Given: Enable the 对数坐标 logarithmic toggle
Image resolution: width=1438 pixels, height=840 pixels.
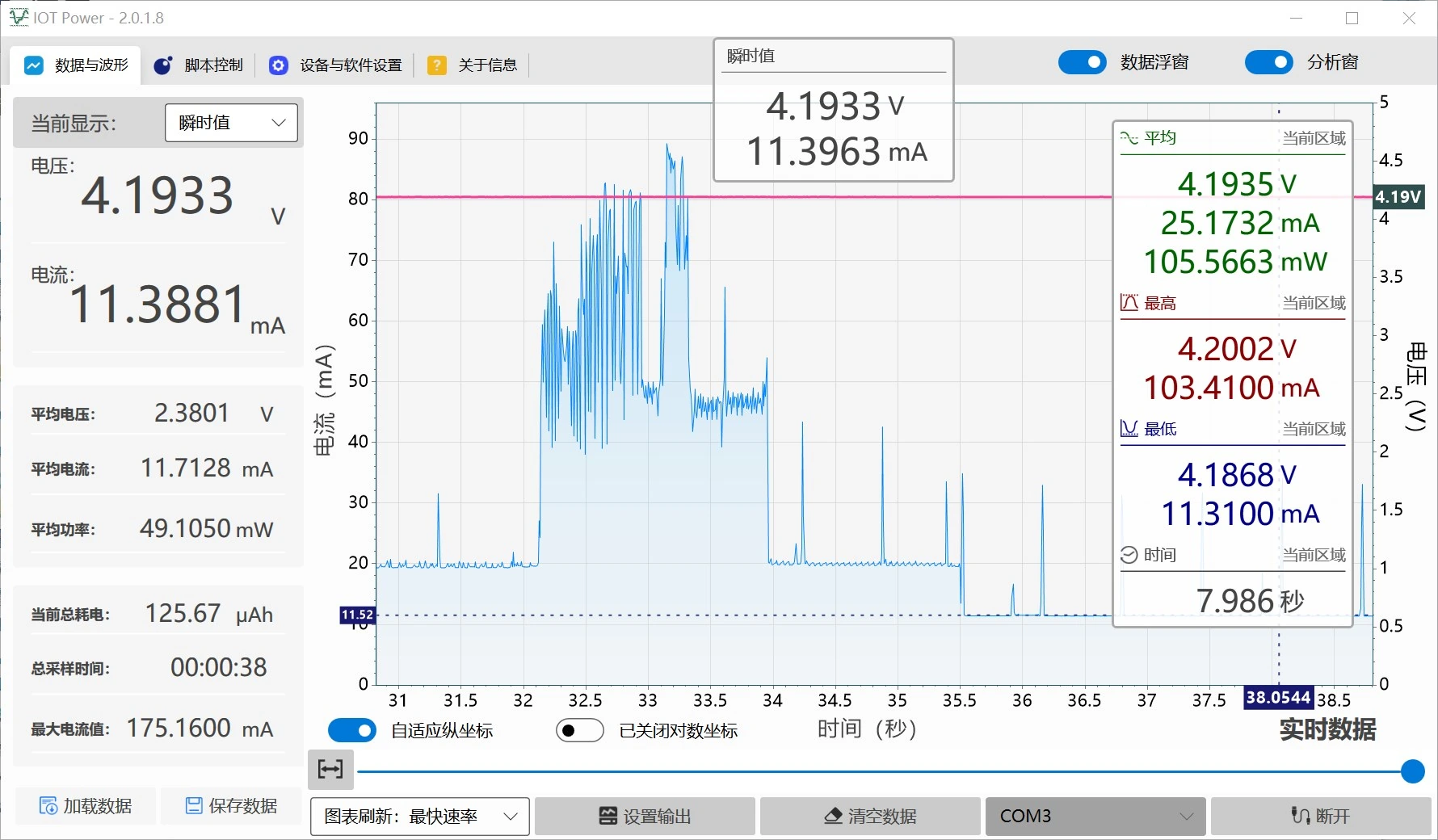Looking at the screenshot, I should 579,730.
